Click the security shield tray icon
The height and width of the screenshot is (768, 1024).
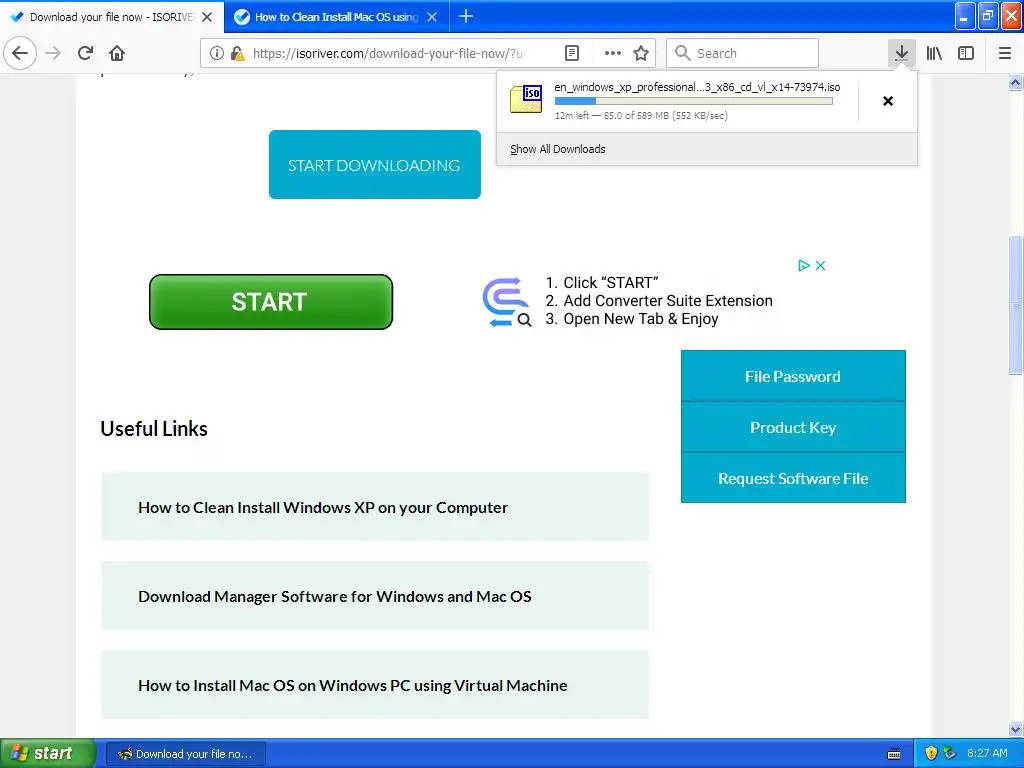click(x=931, y=753)
